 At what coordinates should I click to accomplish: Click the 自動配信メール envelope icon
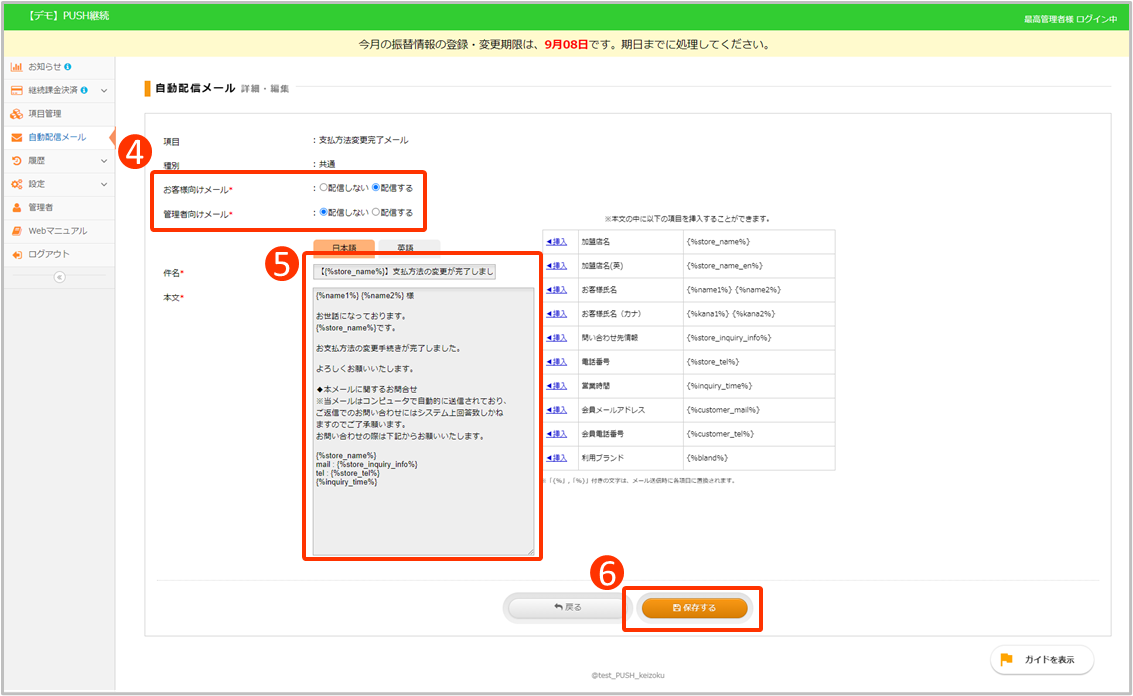(x=16, y=137)
